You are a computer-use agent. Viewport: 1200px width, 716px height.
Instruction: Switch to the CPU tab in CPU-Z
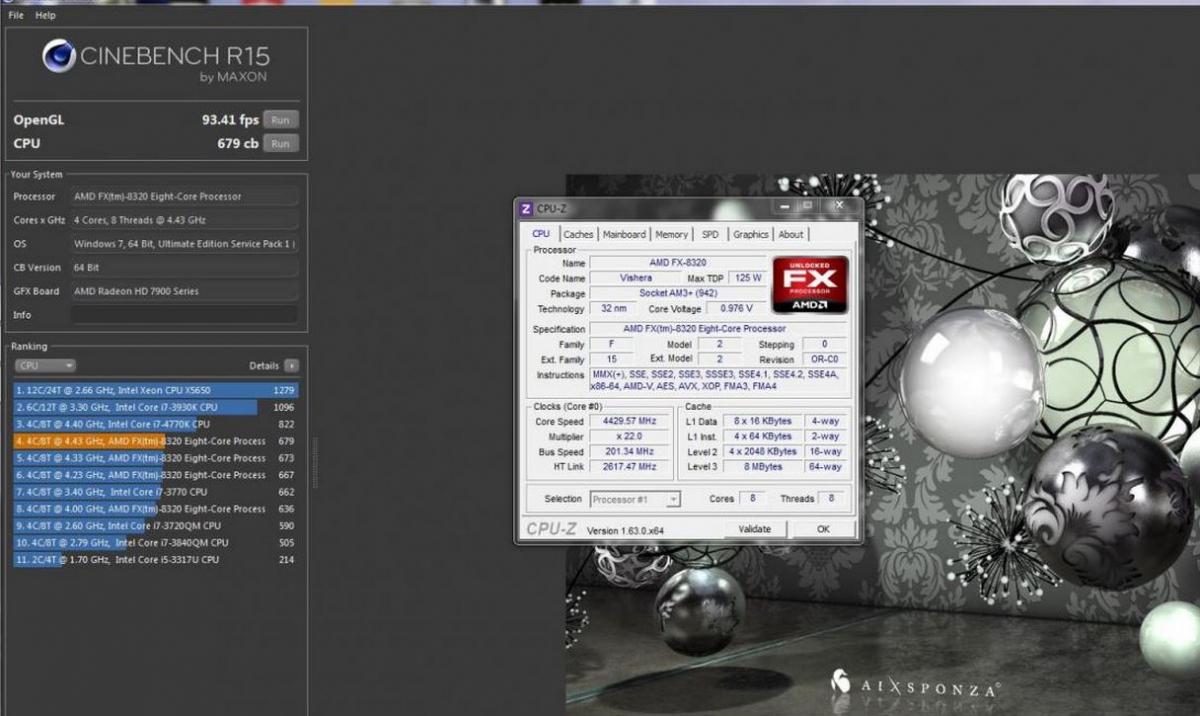[x=541, y=234]
